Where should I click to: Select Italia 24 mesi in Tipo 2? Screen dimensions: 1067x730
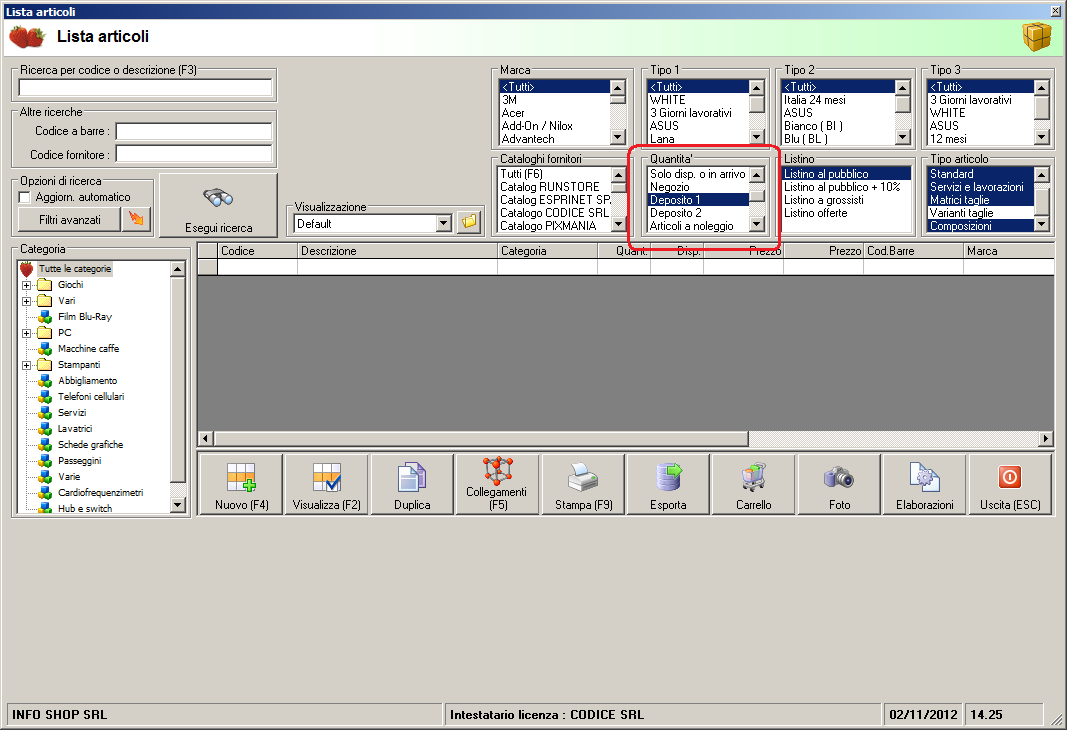(x=815, y=100)
